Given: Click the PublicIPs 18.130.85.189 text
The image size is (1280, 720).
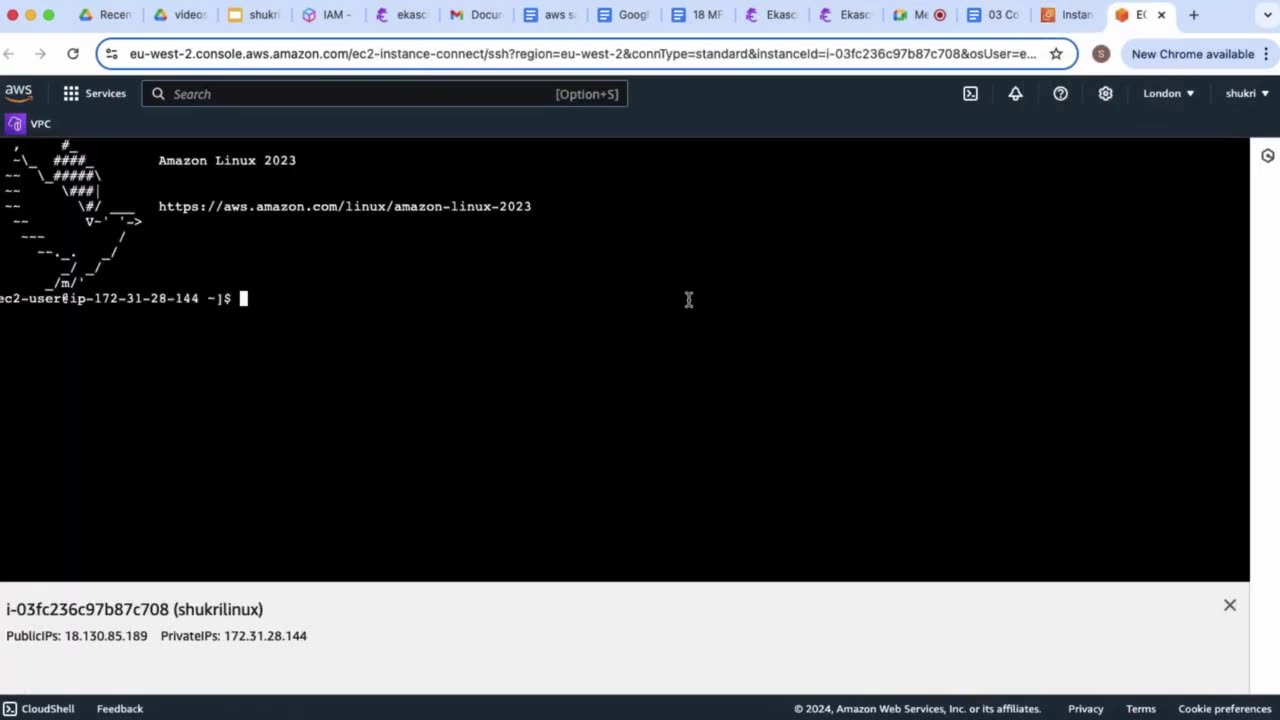Looking at the screenshot, I should (x=77, y=636).
